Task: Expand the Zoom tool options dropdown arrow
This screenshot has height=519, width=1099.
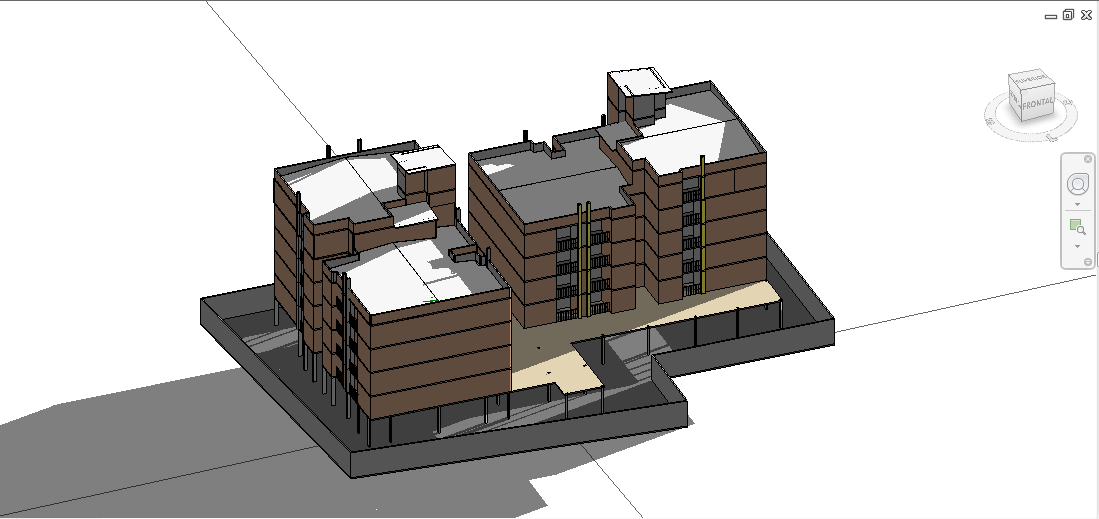Action: pos(1077,246)
